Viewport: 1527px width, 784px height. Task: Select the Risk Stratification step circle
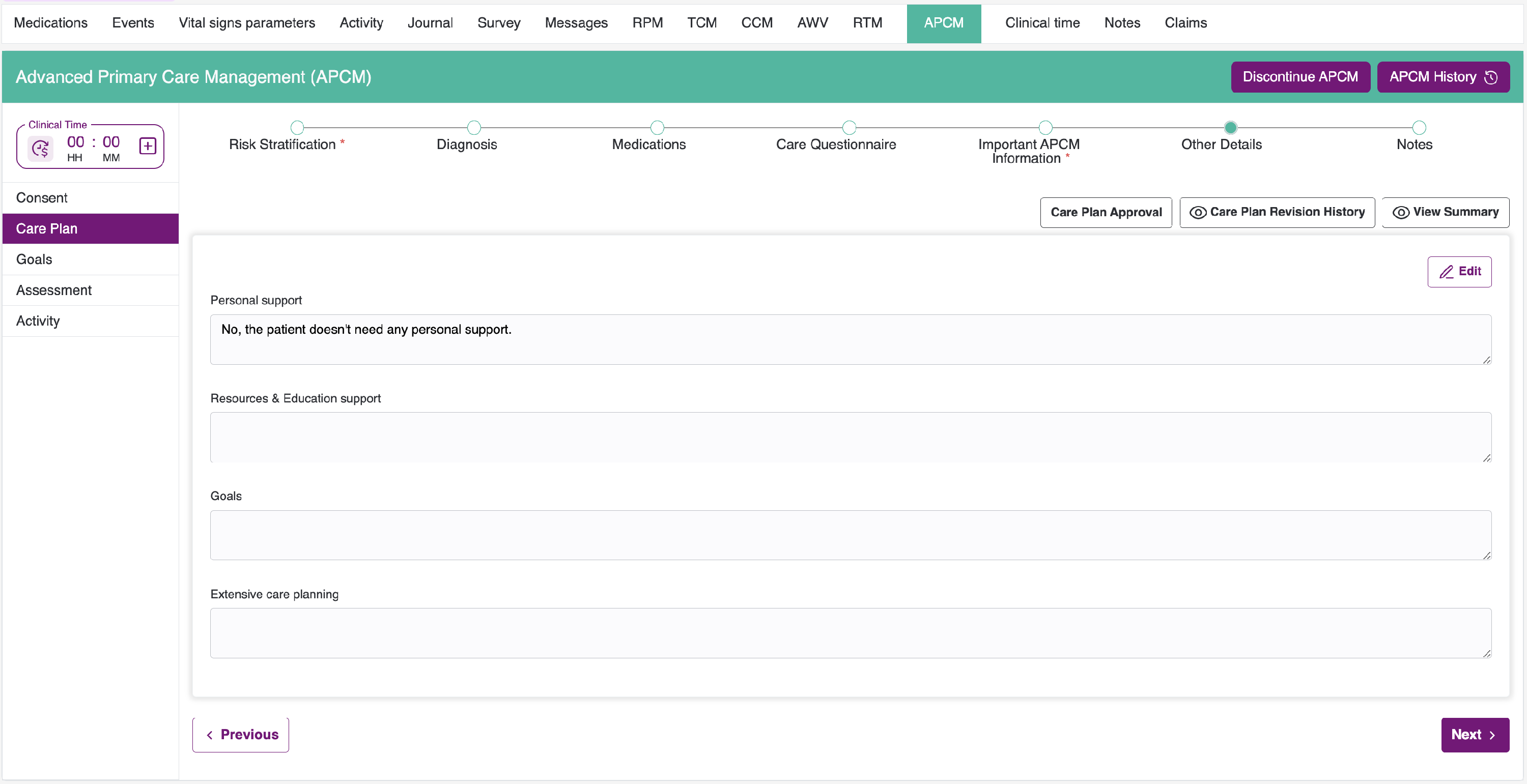point(297,127)
